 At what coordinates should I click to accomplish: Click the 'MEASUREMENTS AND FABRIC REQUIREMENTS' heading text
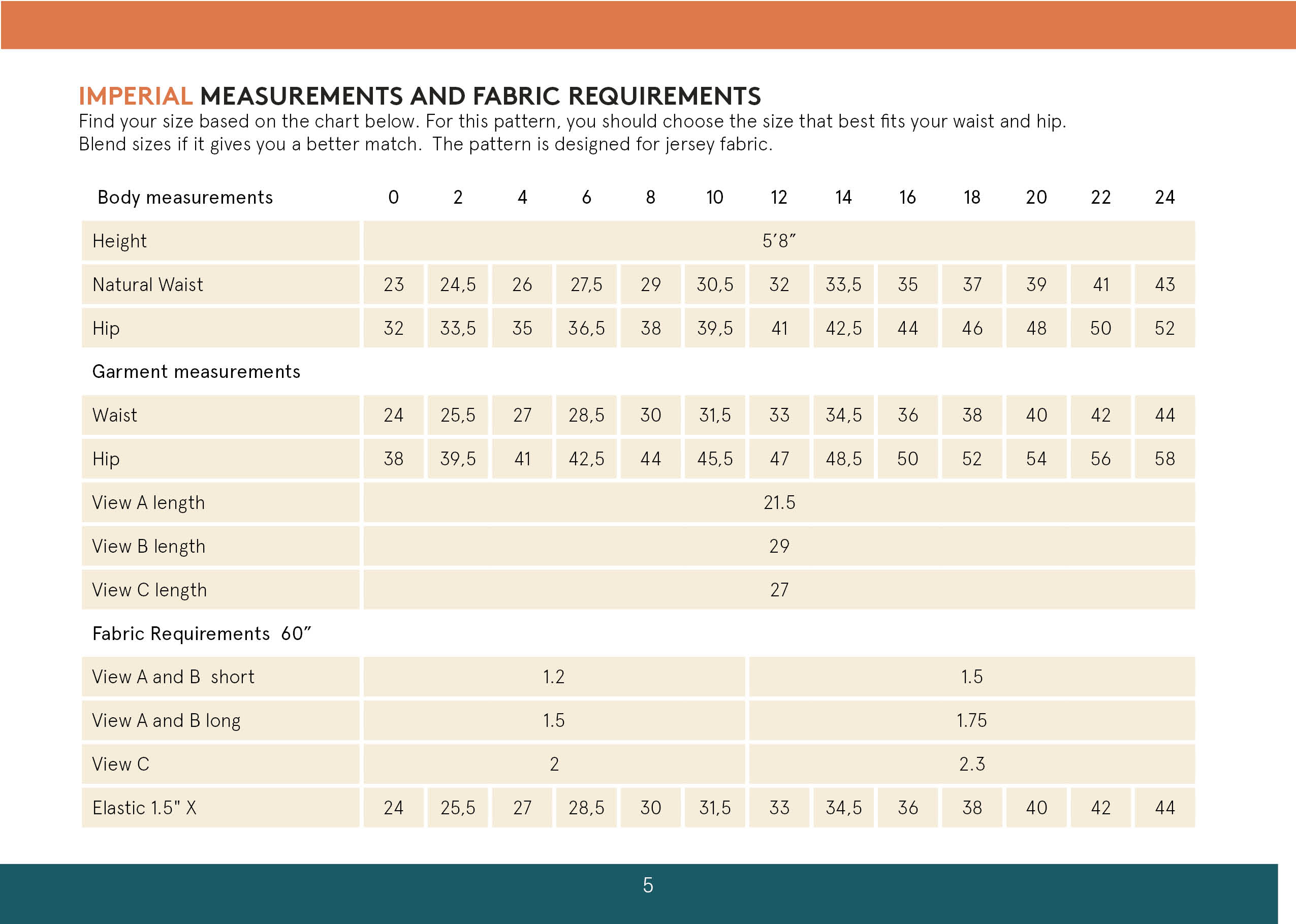(x=480, y=96)
